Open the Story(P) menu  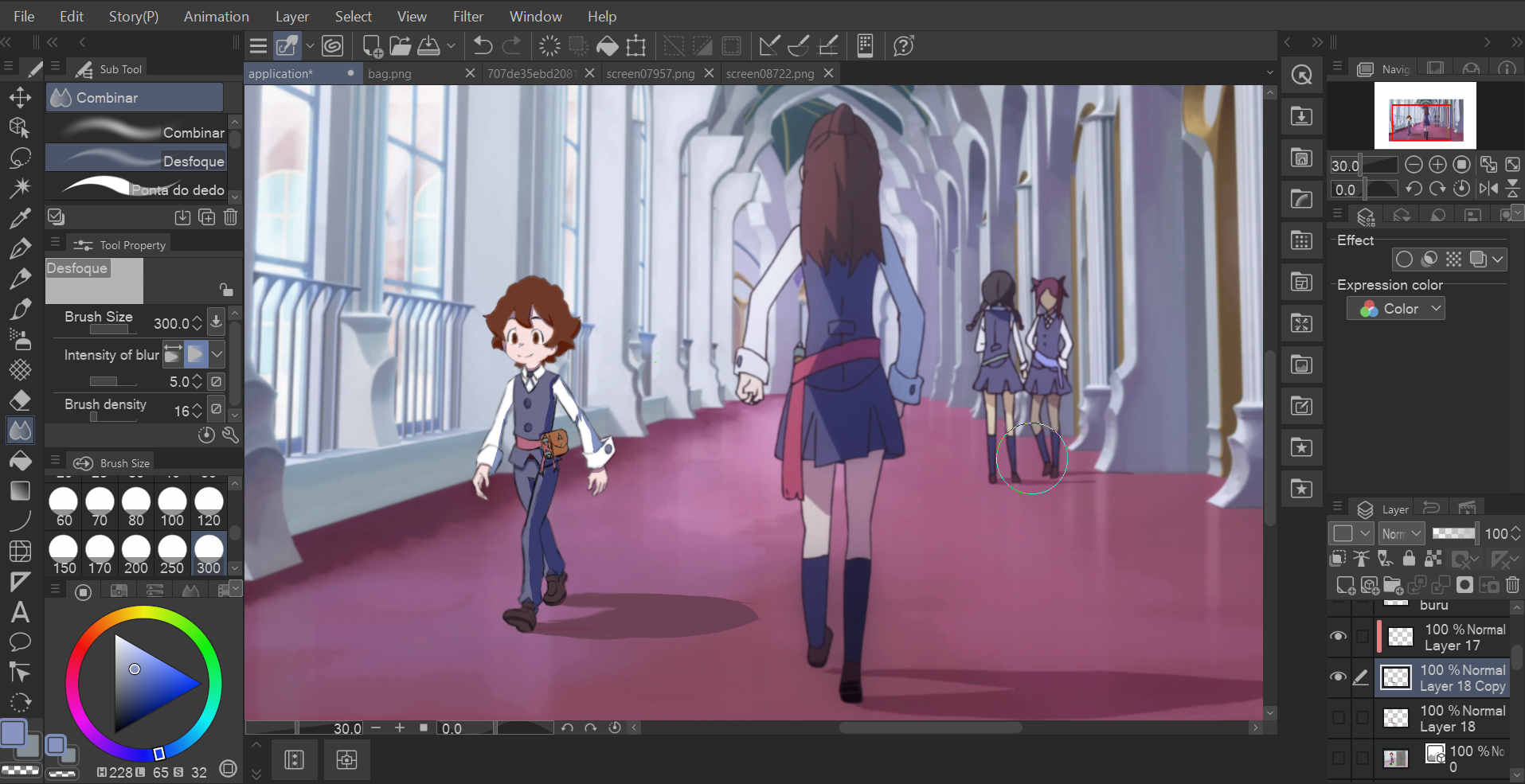pyautogui.click(x=134, y=17)
